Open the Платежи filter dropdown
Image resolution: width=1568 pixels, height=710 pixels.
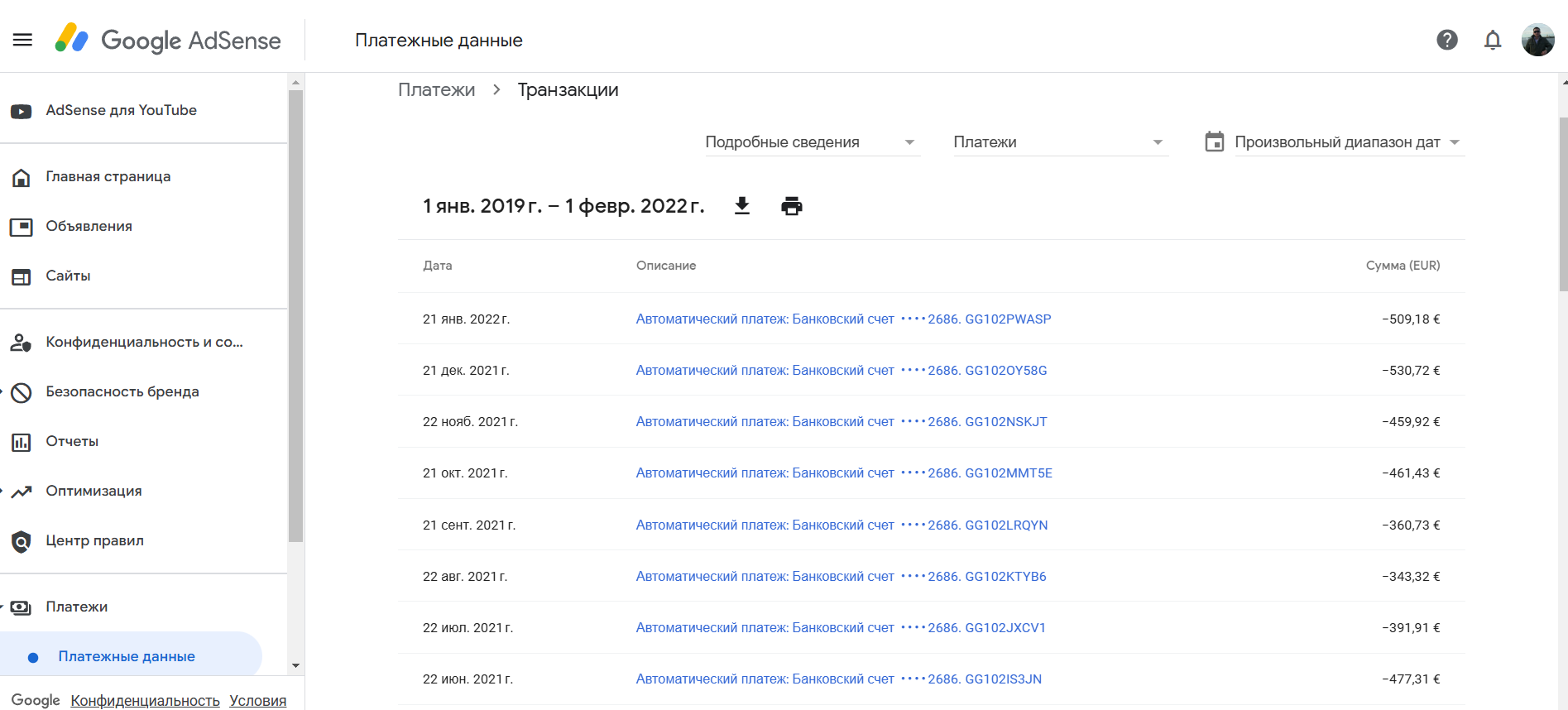1060,142
